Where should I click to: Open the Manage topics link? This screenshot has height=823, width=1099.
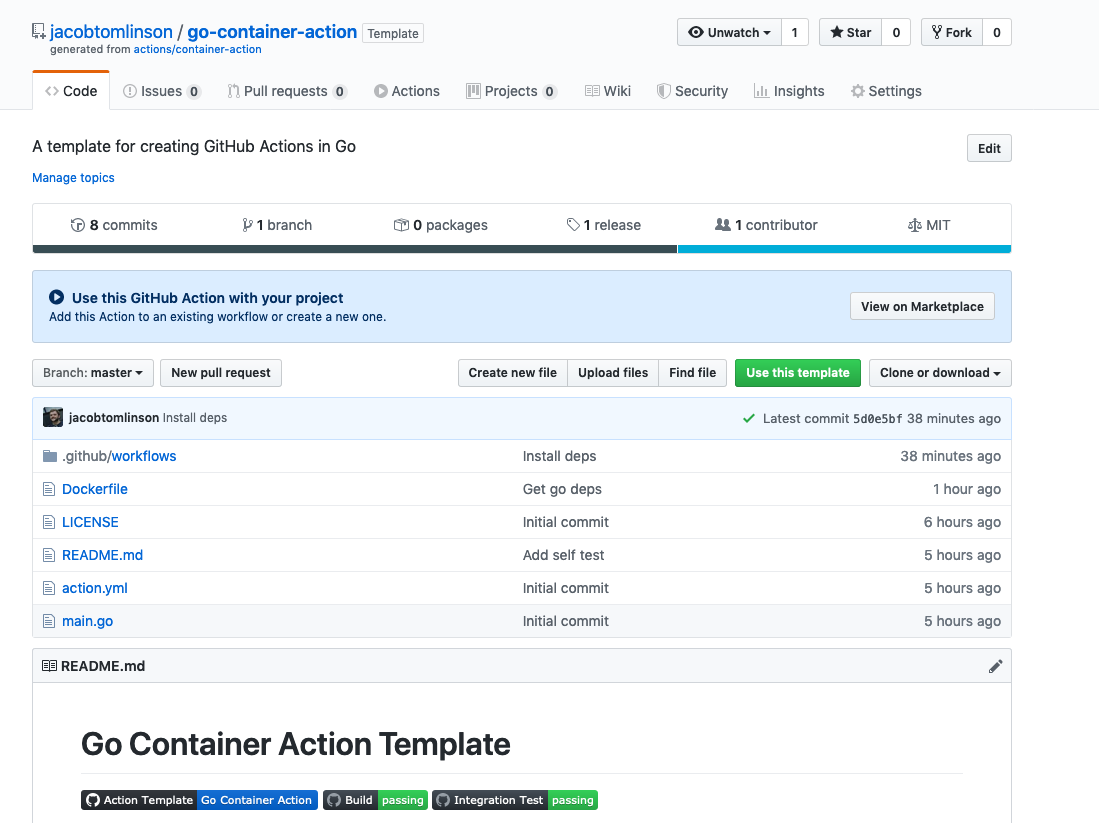coord(73,178)
